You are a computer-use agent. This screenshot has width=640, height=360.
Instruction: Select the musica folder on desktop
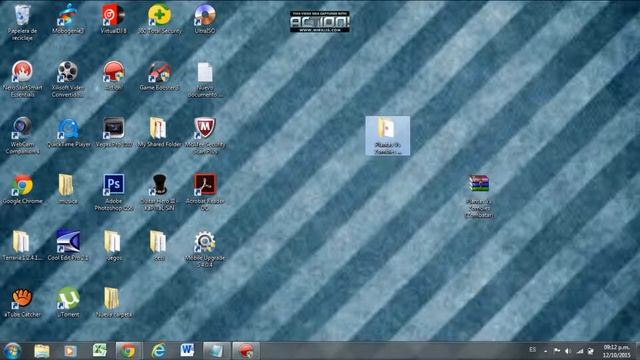(x=67, y=189)
